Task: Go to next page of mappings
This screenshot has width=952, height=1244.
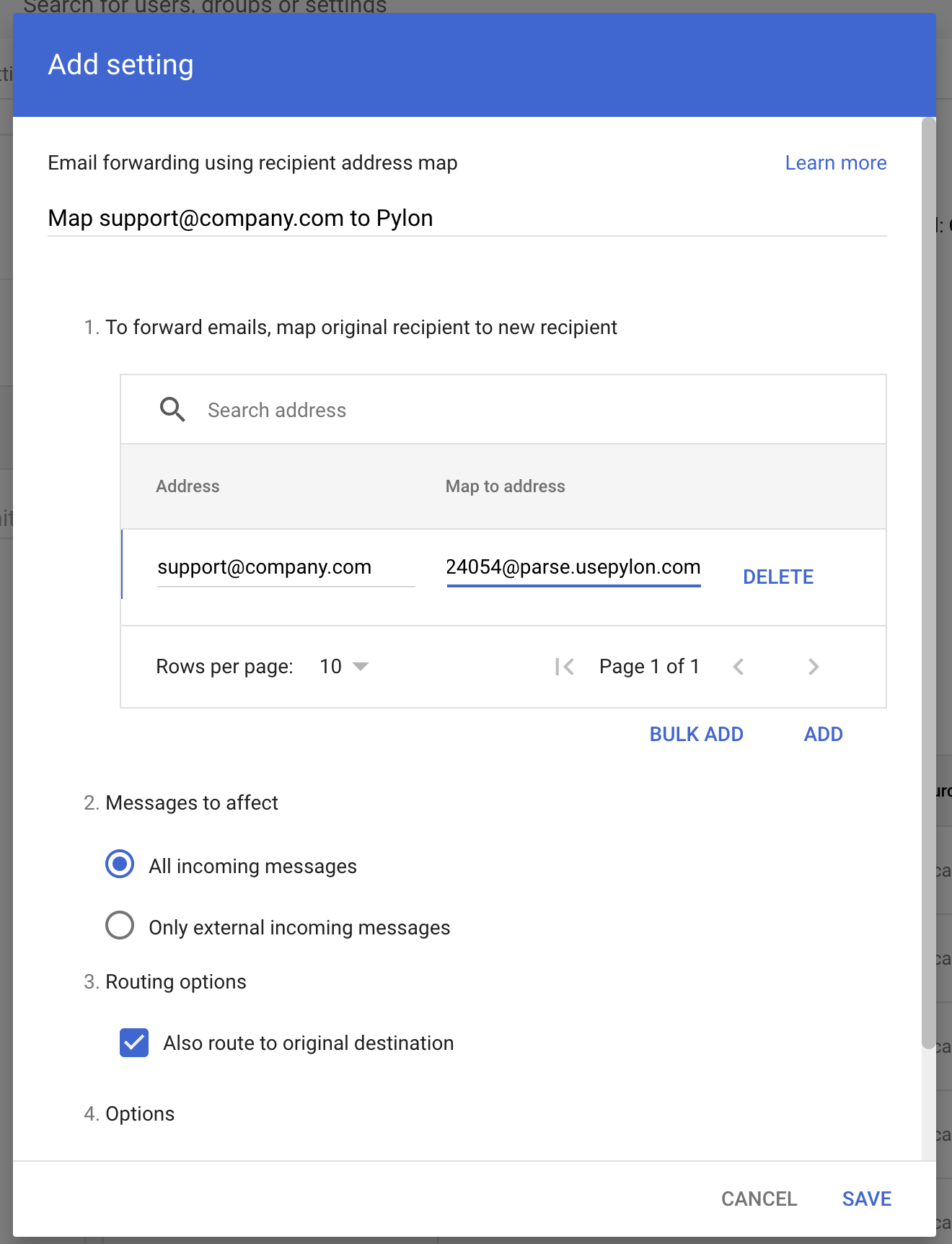Action: point(814,667)
